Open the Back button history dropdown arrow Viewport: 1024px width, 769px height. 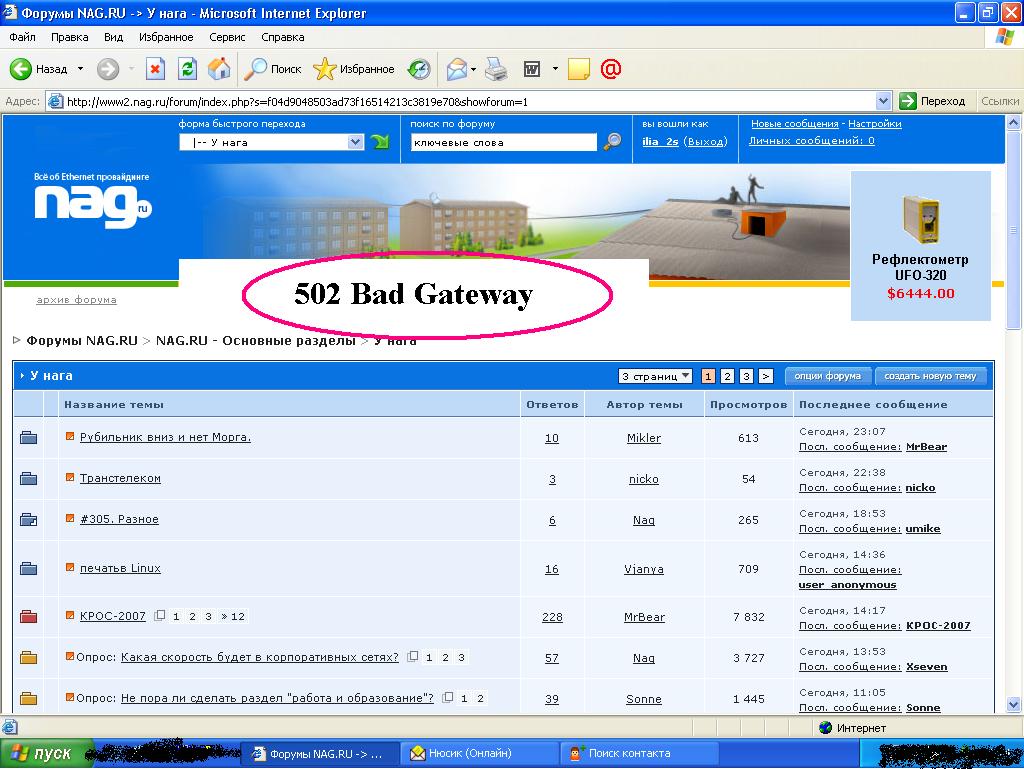80,69
